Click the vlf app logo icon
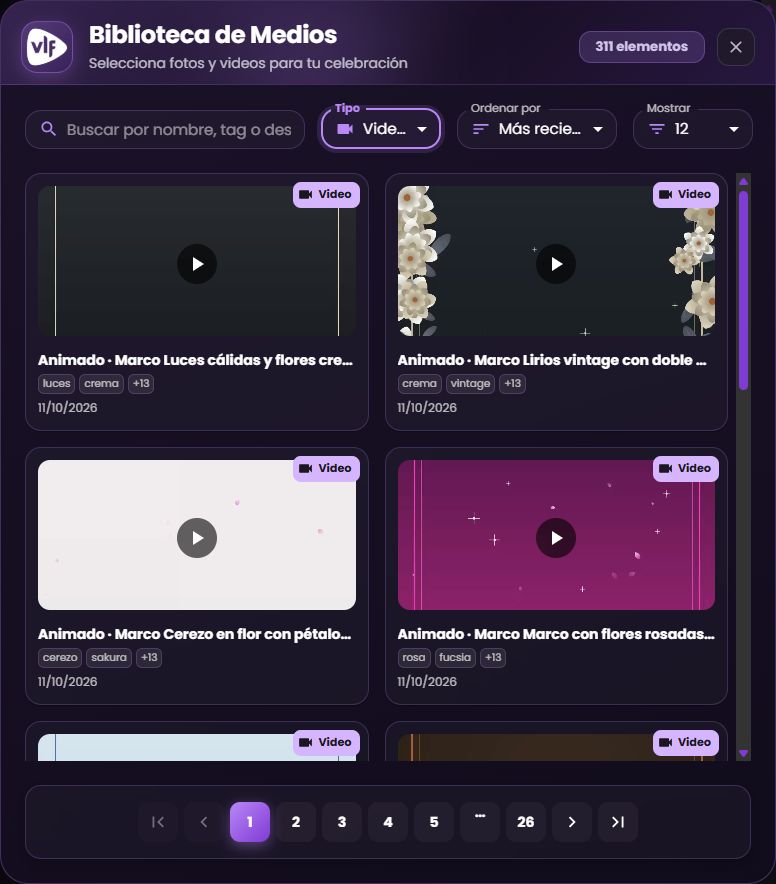Image resolution: width=776 pixels, height=884 pixels. (47, 47)
